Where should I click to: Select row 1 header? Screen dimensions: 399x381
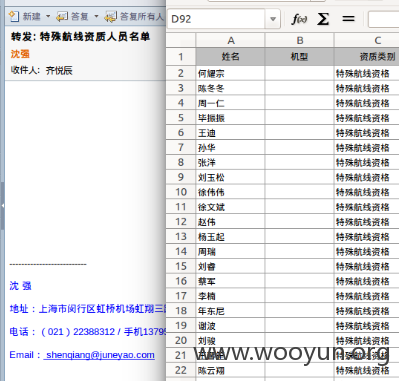click(181, 57)
